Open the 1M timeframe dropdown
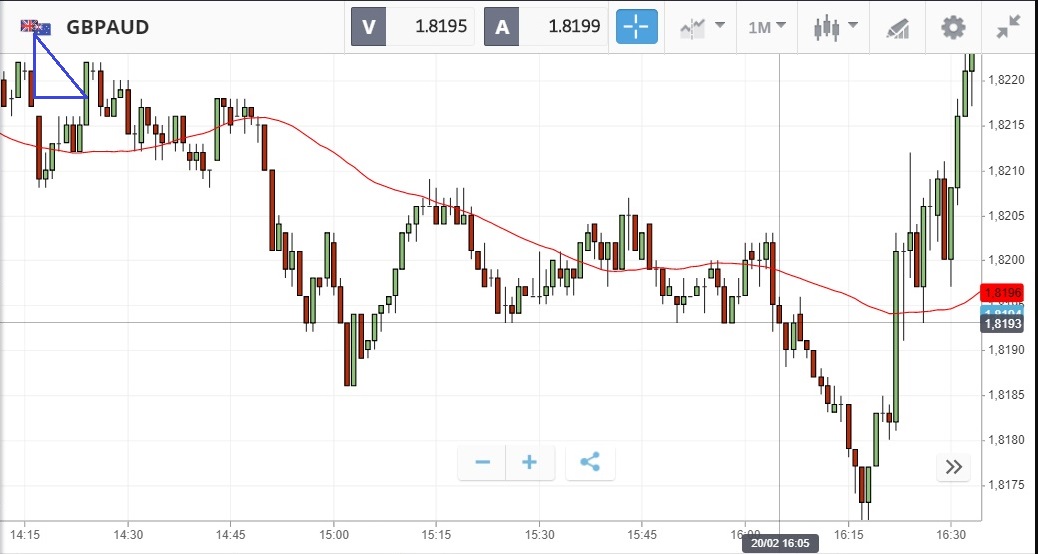This screenshot has width=1038, height=554. 767,27
